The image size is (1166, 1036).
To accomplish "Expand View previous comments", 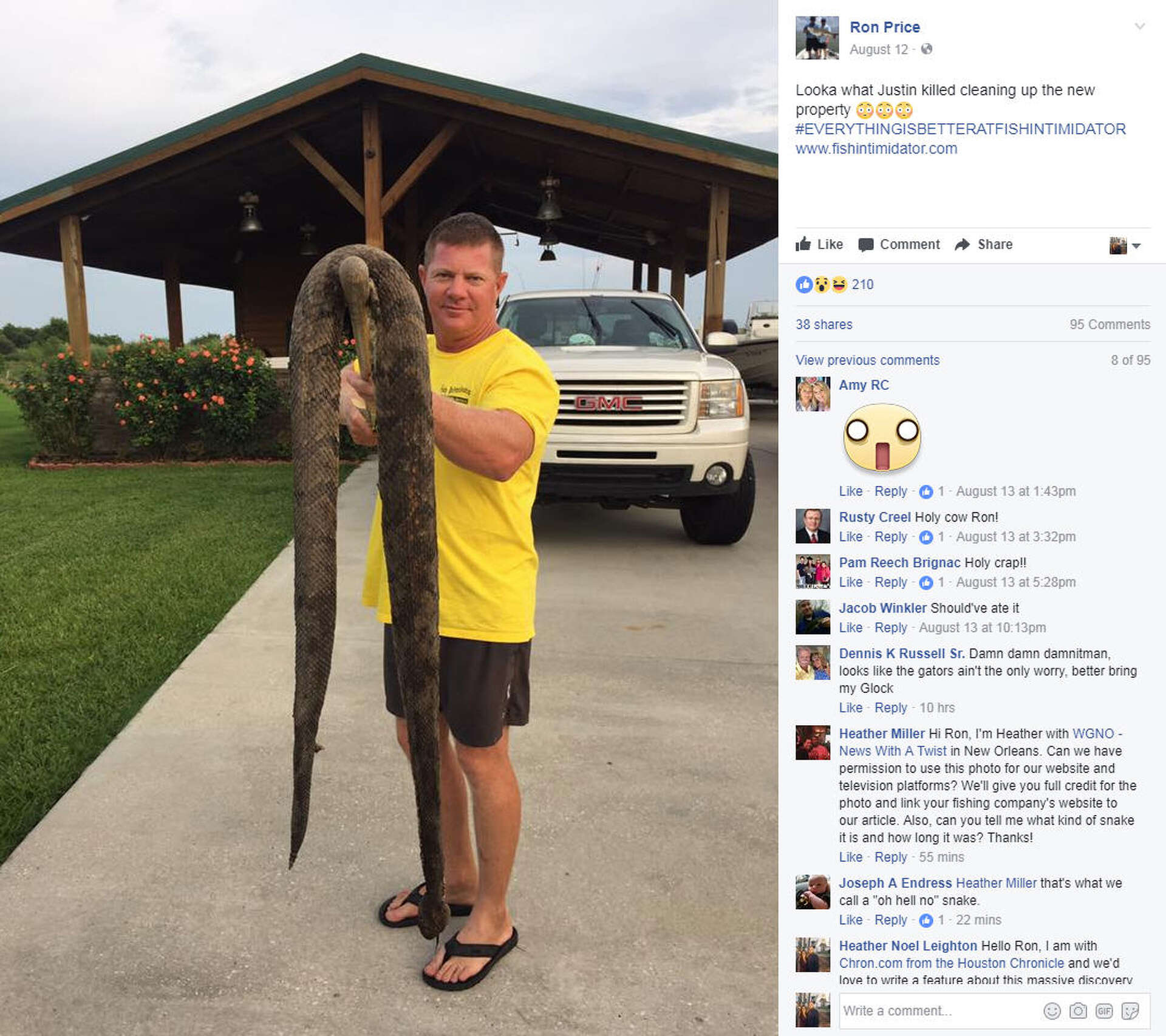I will click(867, 360).
